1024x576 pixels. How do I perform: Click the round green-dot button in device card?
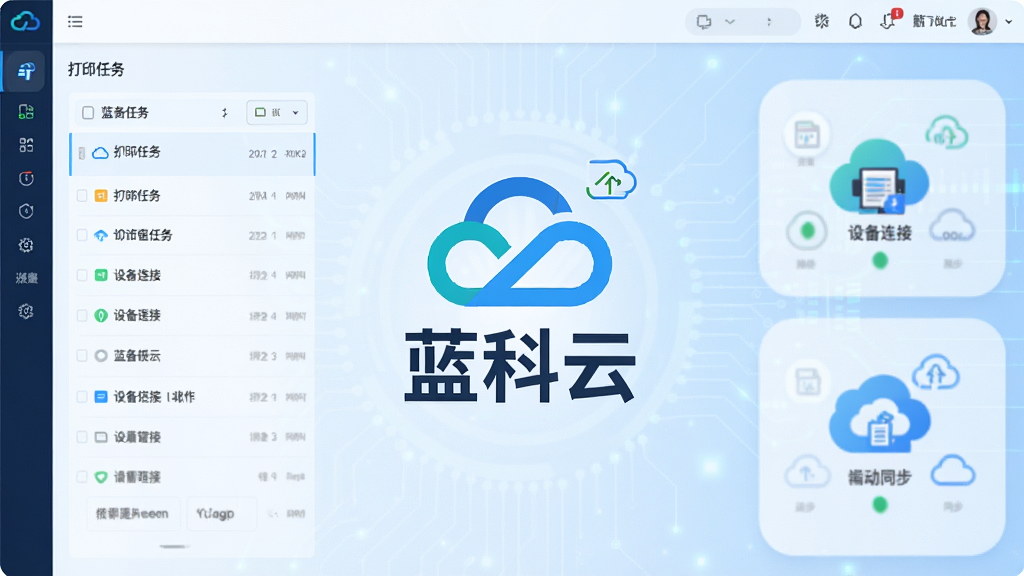point(807,231)
